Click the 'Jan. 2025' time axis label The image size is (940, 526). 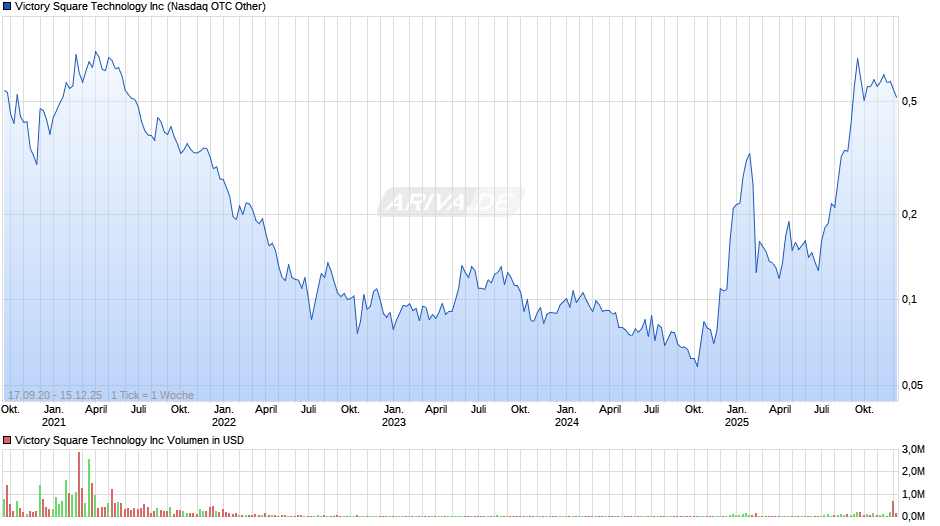coord(737,416)
